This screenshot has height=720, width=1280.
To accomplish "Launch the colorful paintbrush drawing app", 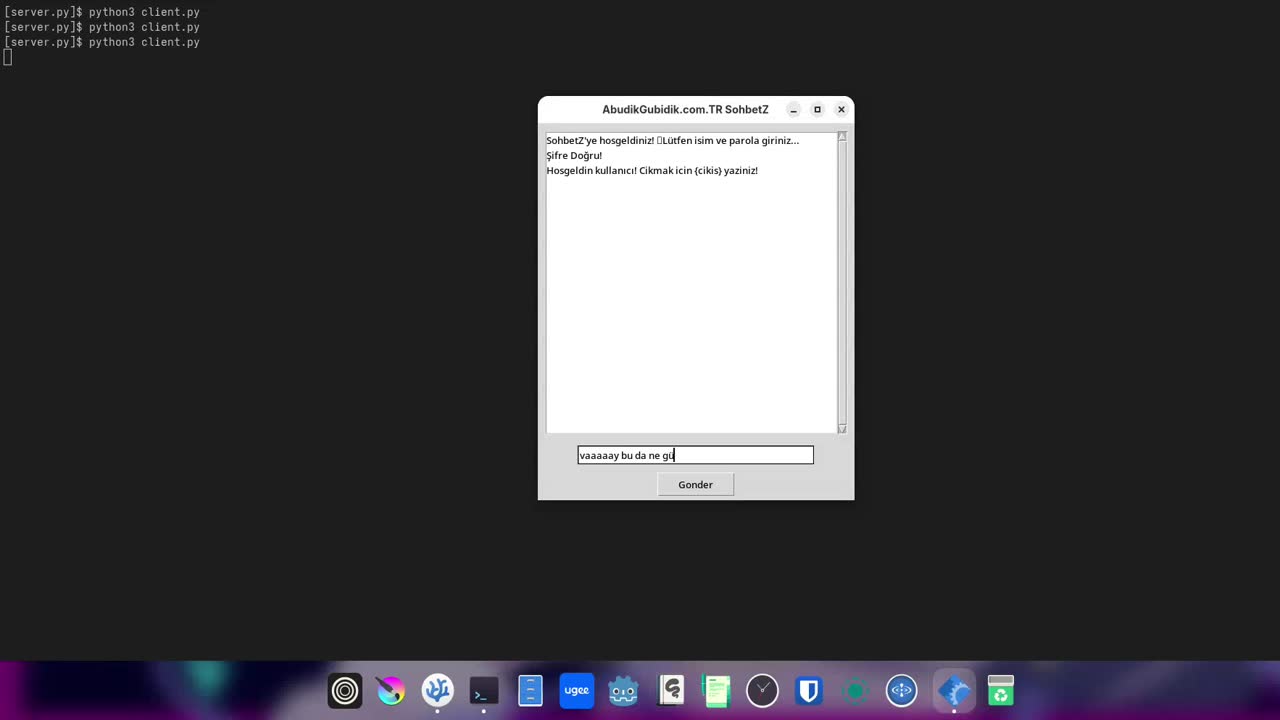I will pyautogui.click(x=391, y=691).
